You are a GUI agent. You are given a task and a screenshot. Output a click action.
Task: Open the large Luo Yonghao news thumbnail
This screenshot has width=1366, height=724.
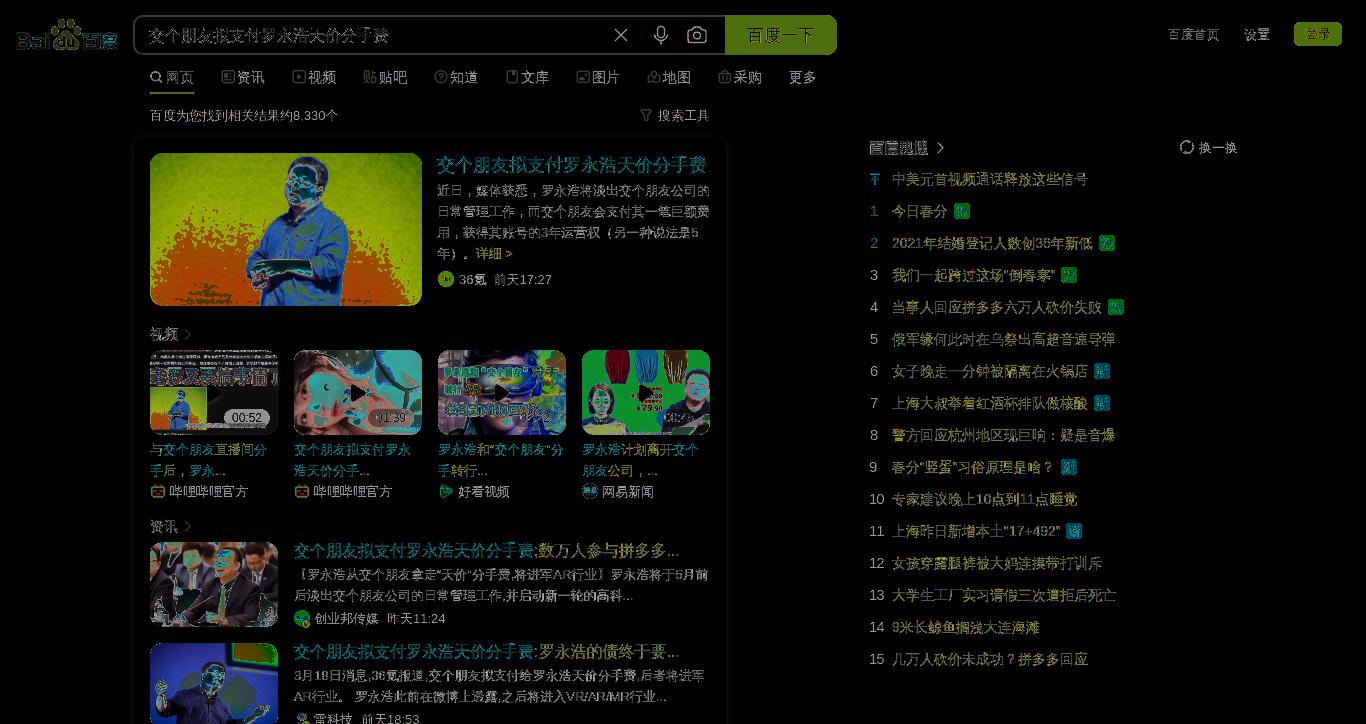click(286, 229)
